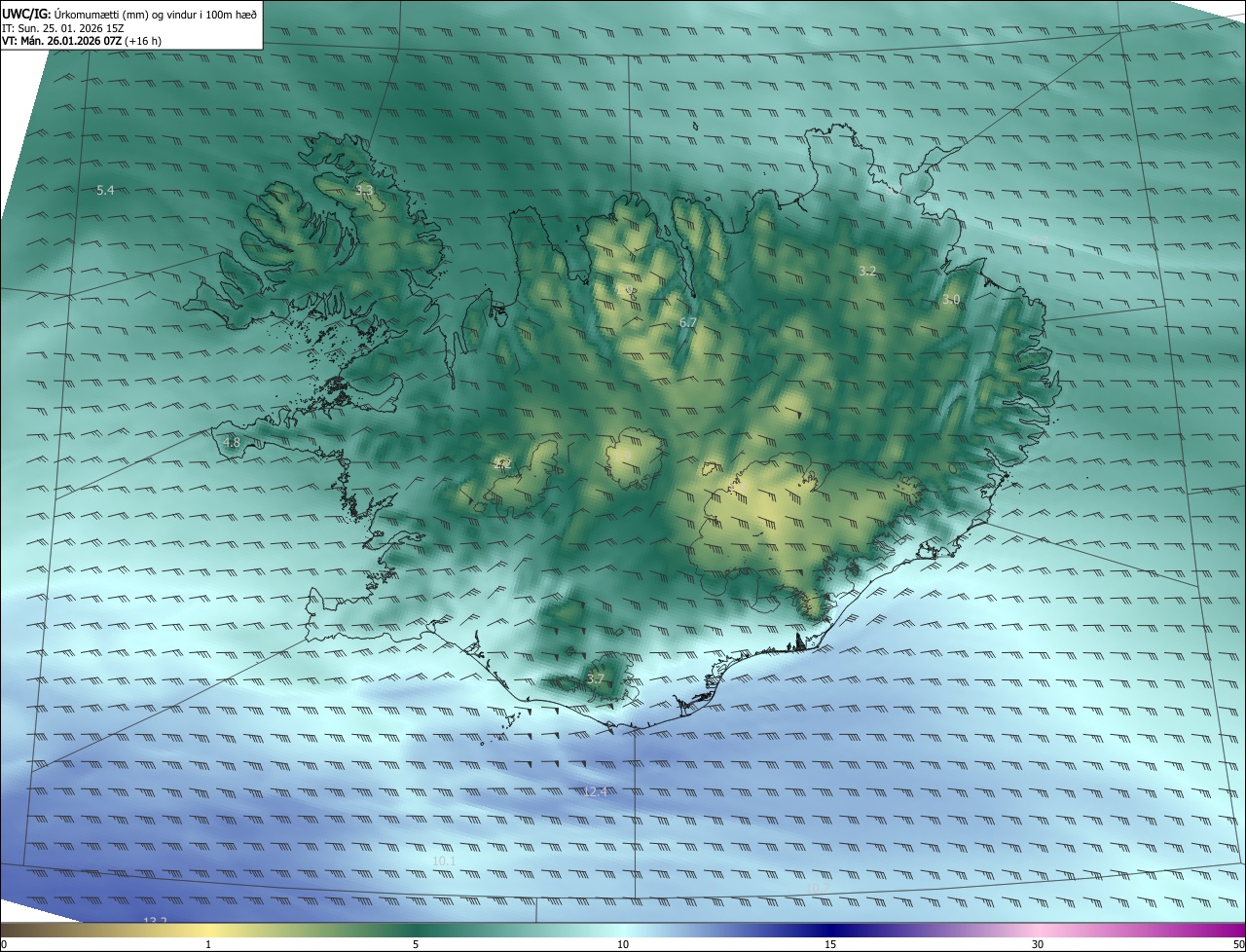Click the valid time line "VT: Mán. 26.01.2026 07Z"

82,41
